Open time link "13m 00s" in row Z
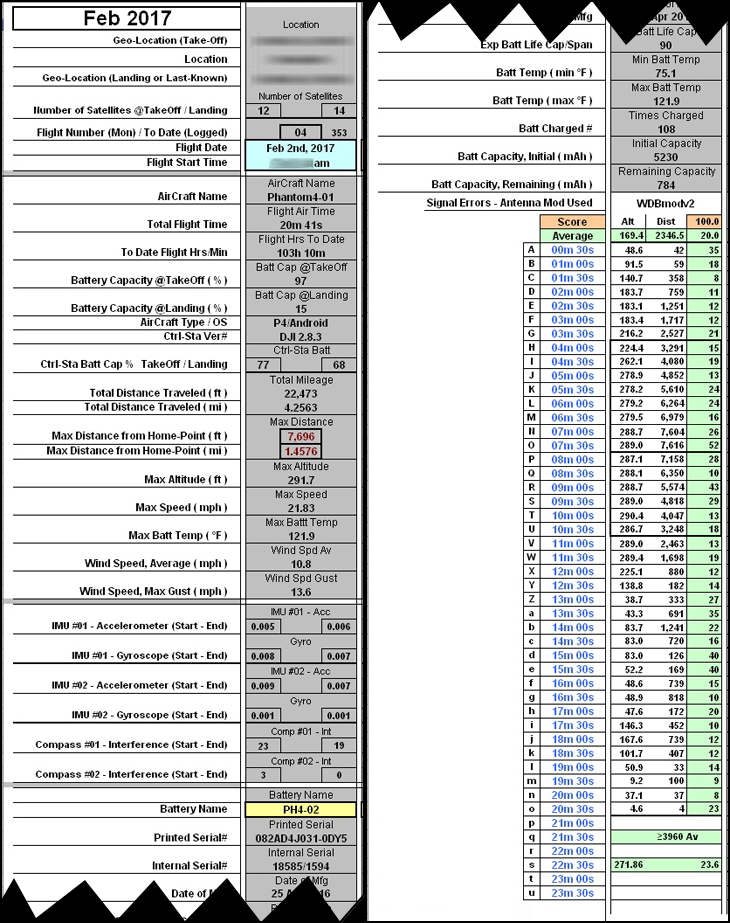The height and width of the screenshot is (923, 730). [572, 599]
